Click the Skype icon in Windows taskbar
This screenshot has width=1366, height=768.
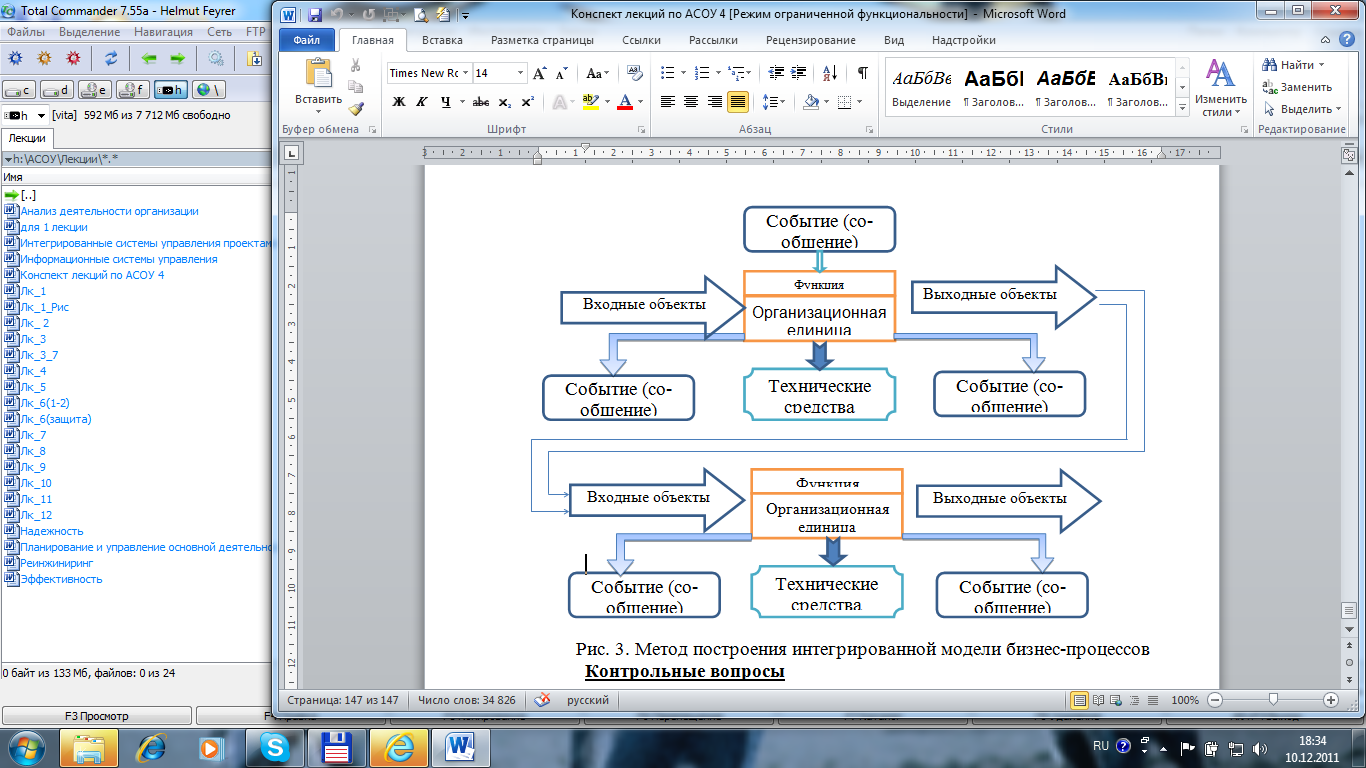coord(274,747)
